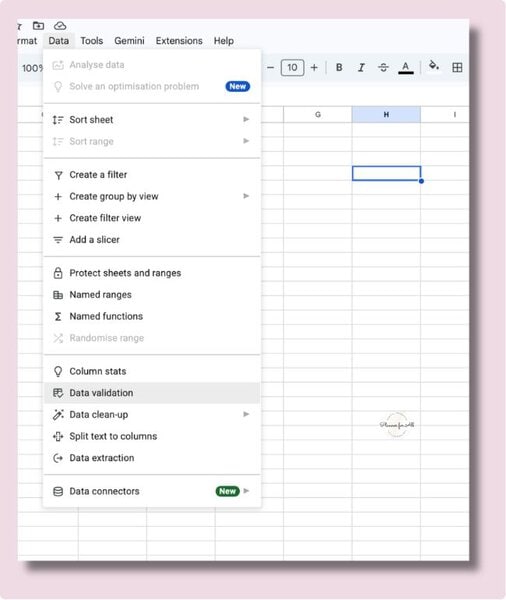Expand the Data clean-up submenu arrow

click(x=246, y=414)
